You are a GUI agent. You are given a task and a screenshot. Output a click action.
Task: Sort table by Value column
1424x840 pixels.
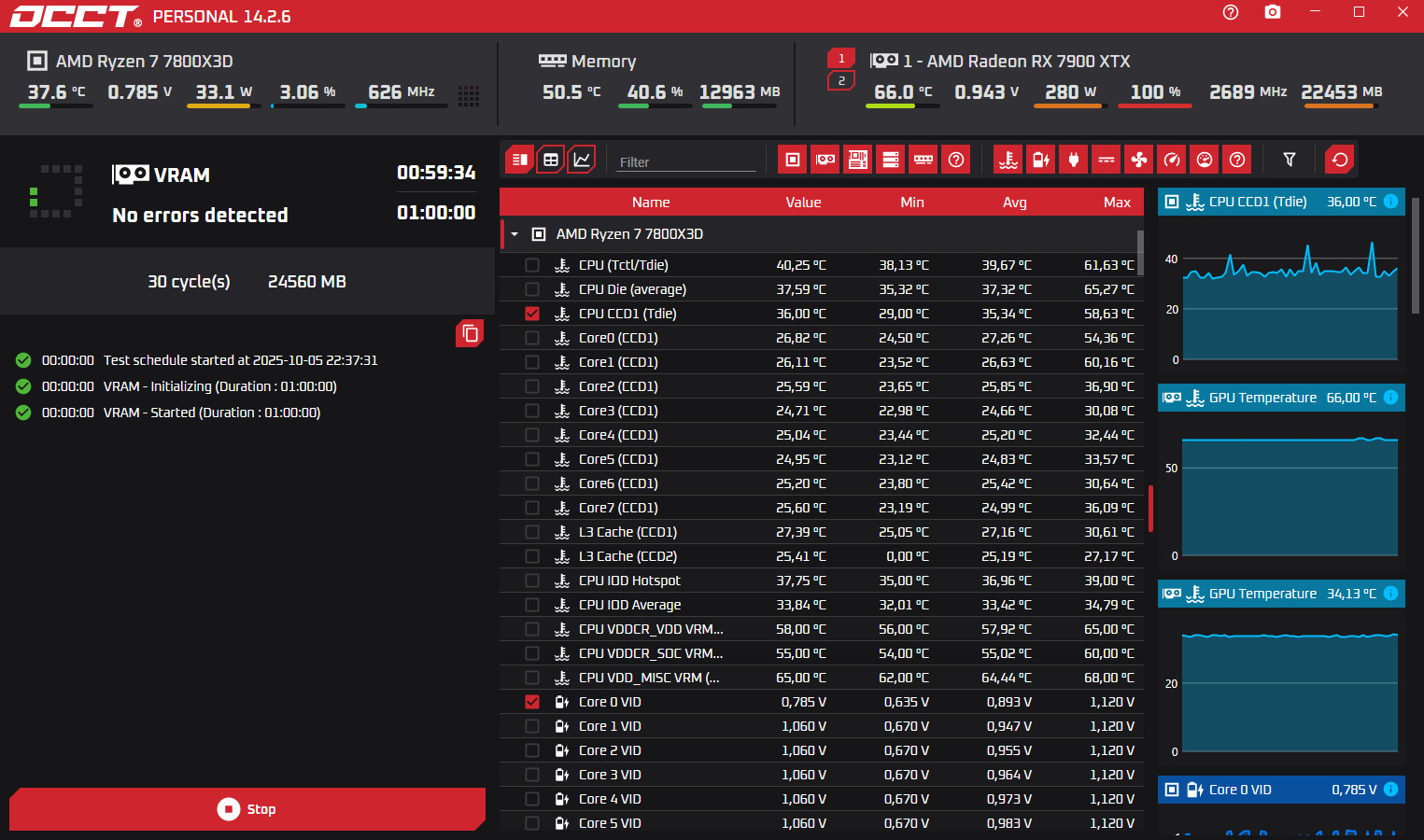tap(803, 203)
